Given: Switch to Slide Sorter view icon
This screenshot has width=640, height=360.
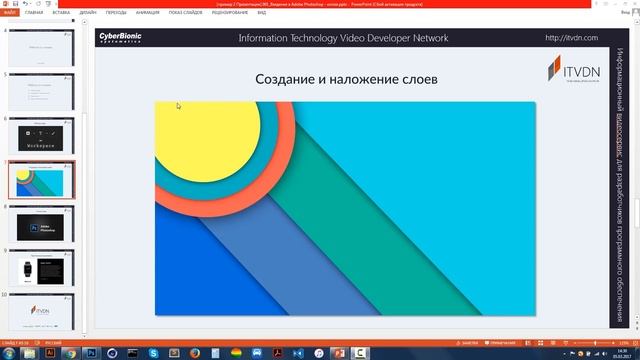Looking at the screenshot, I should tap(540, 343).
